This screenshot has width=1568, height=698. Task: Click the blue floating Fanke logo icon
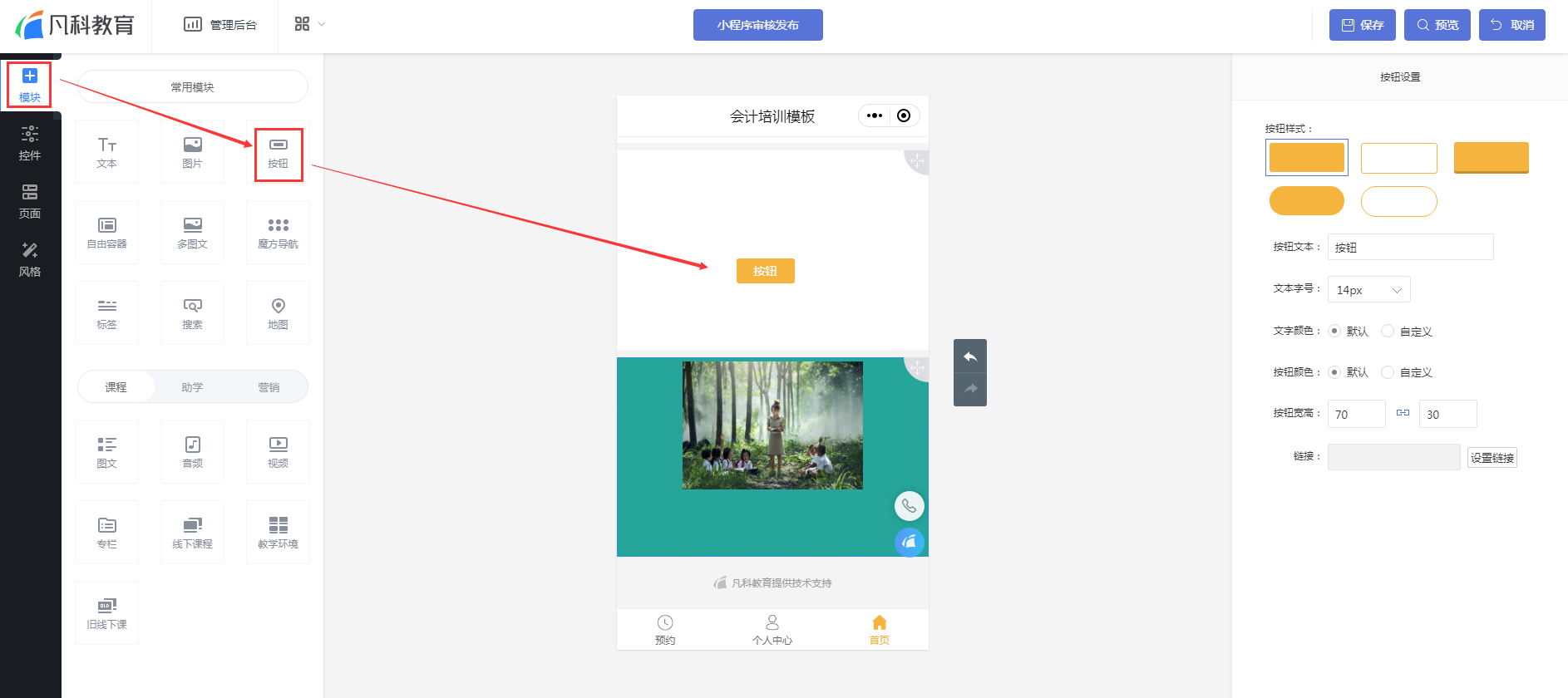coord(910,543)
